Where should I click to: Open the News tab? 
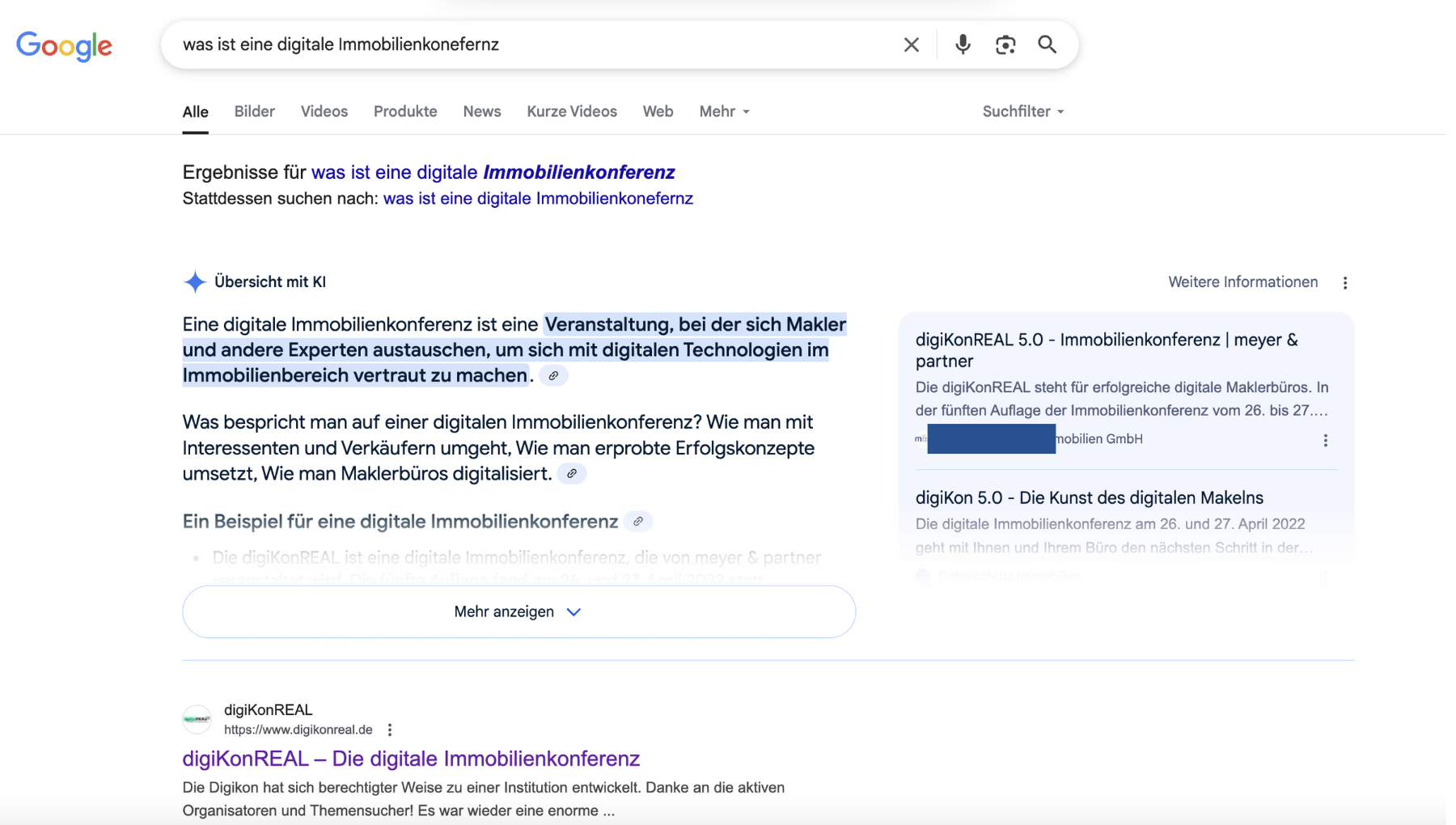tap(482, 112)
